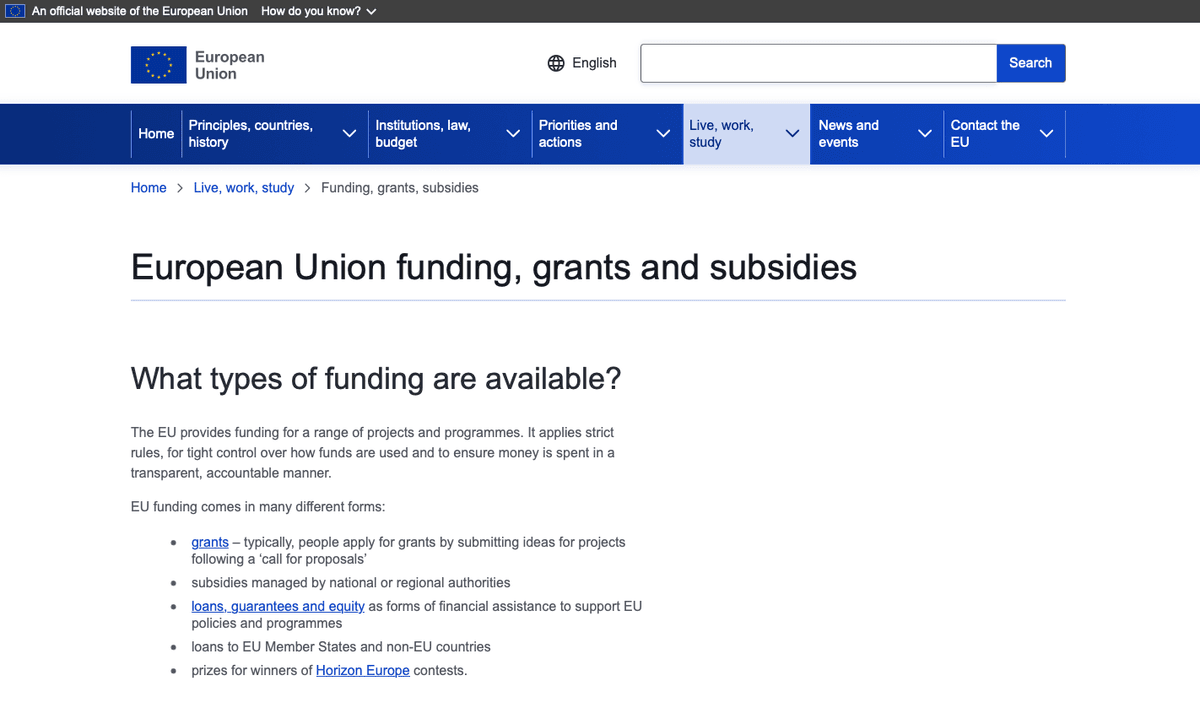Expand News and events chevron
The image size is (1200, 713).
coord(925,133)
